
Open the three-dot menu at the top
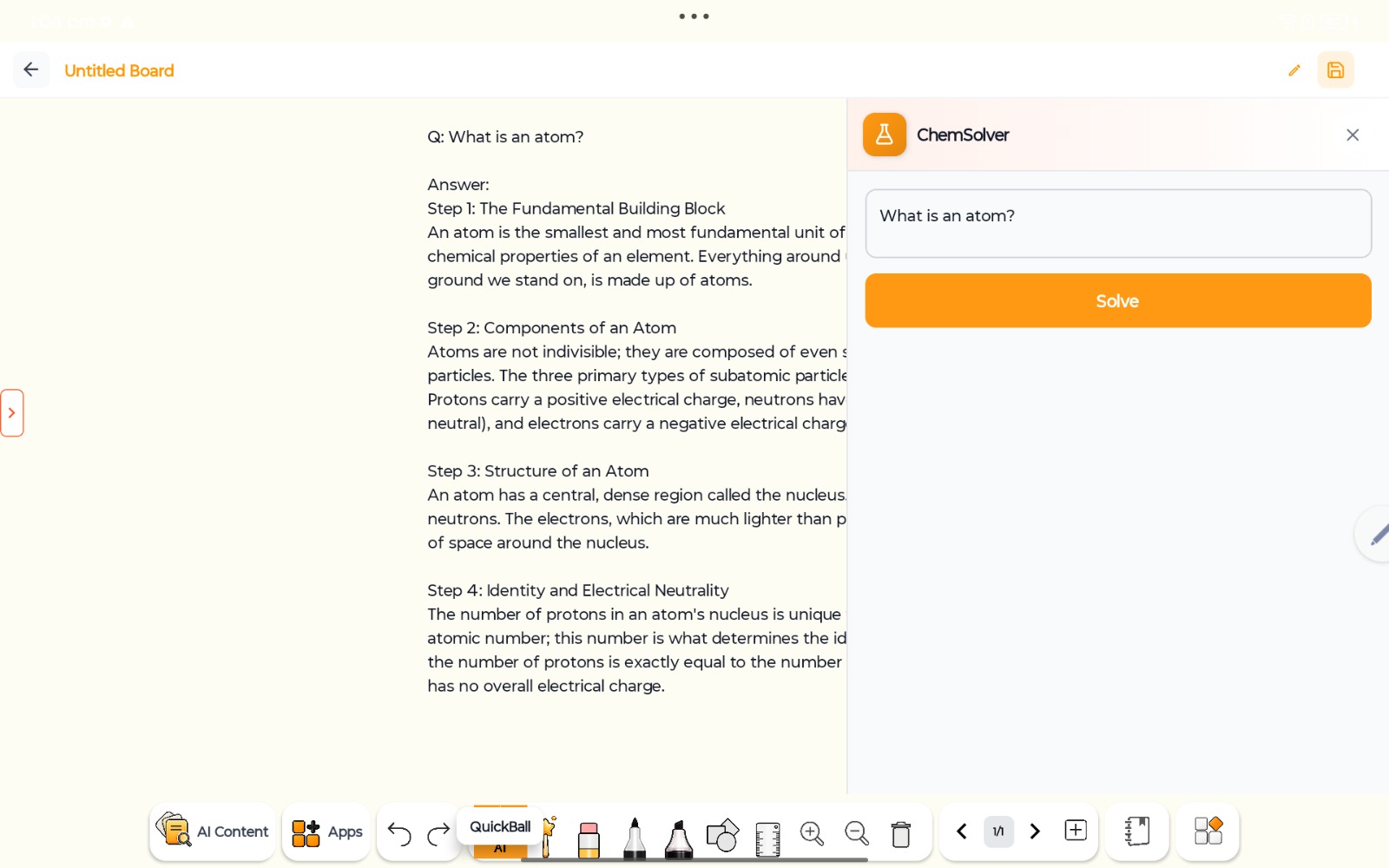(694, 16)
